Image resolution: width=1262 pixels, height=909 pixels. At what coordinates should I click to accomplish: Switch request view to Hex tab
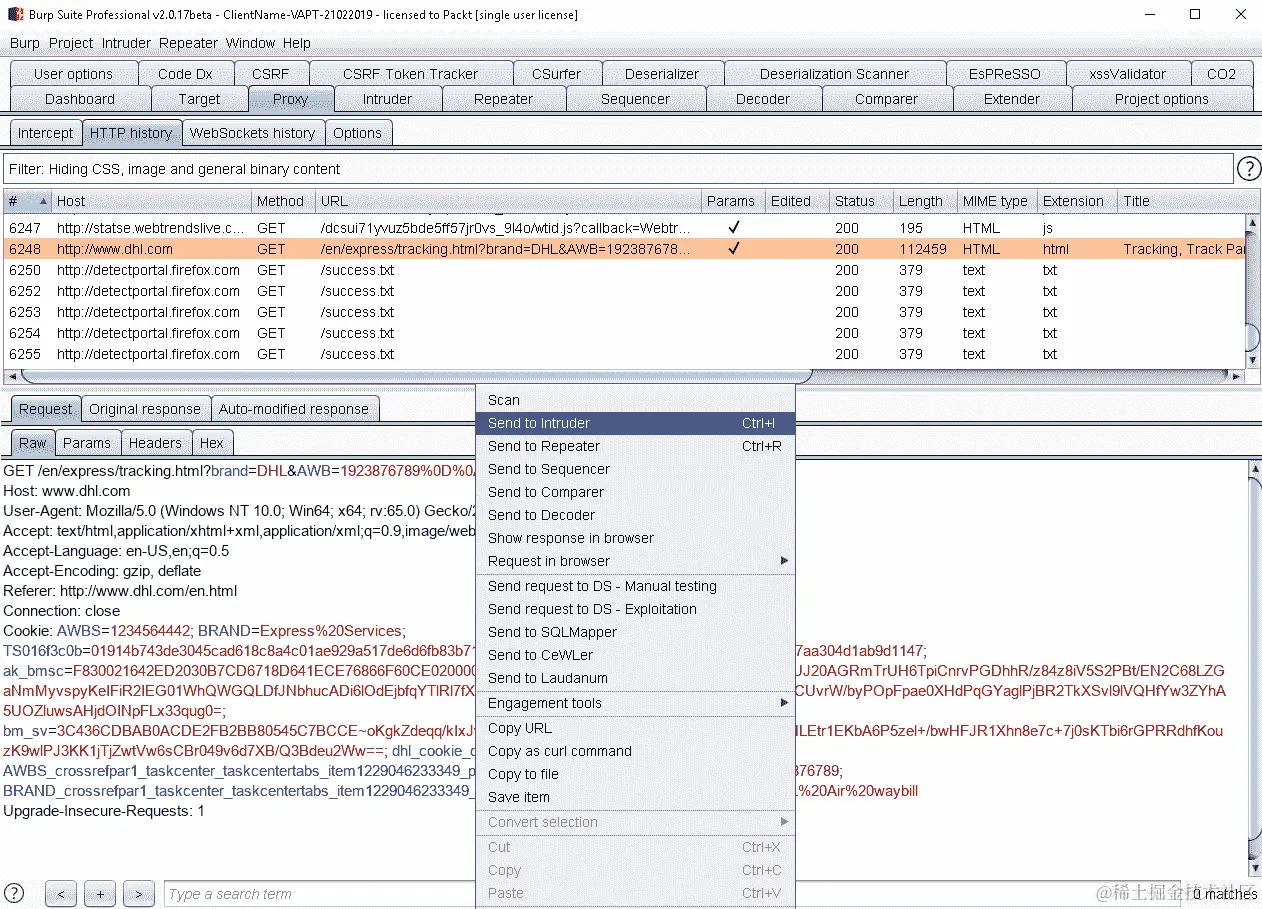(x=212, y=443)
